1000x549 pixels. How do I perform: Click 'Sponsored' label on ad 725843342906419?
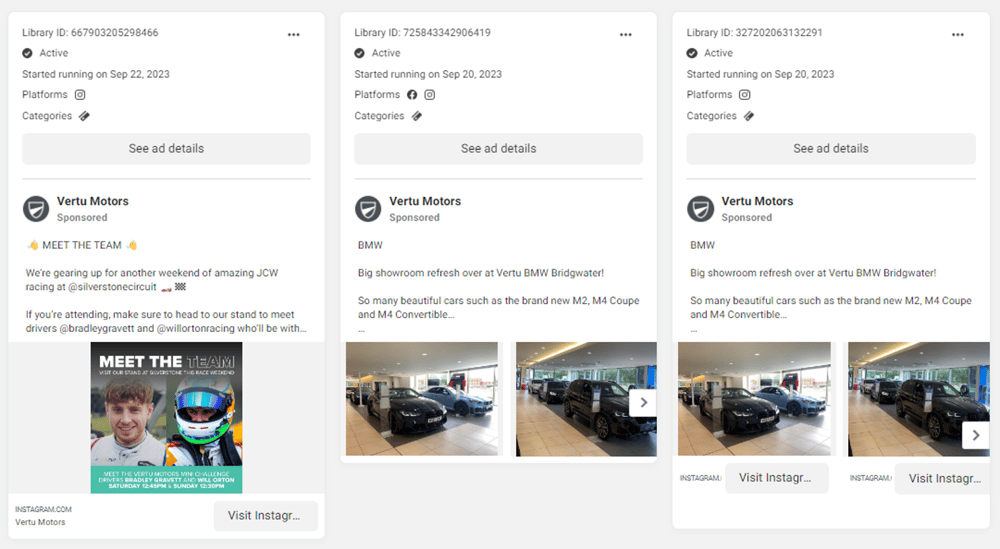(415, 217)
